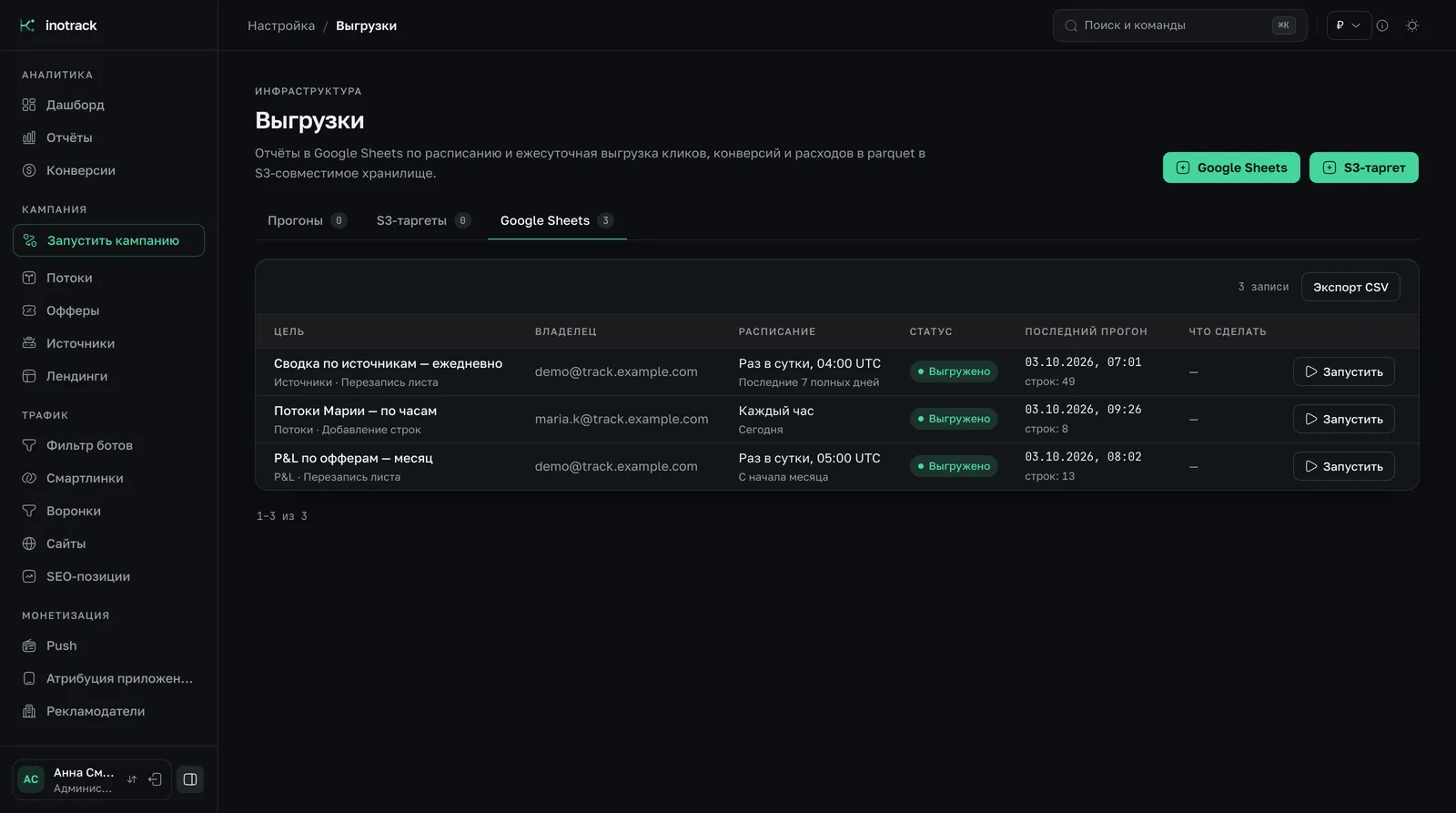
Task: Open the Дашборд sidebar item
Action: pyautogui.click(x=108, y=105)
